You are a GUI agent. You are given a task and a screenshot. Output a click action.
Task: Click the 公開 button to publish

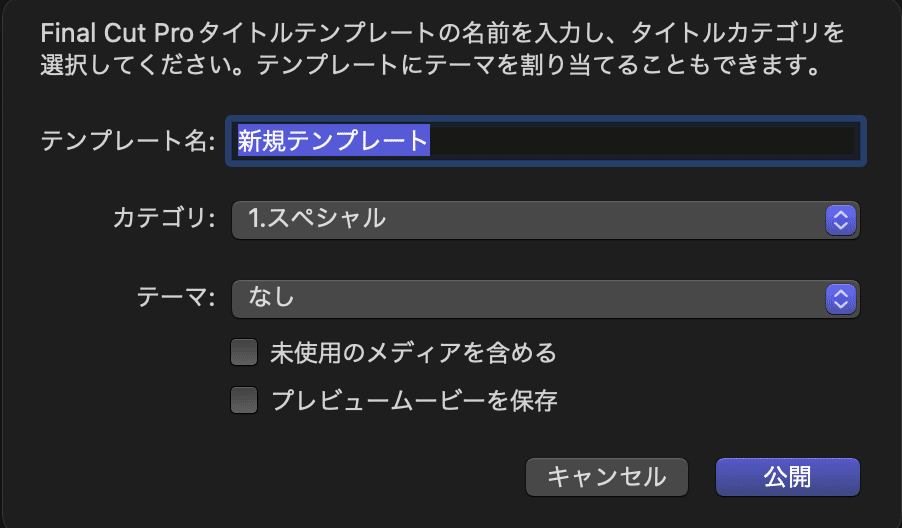pyautogui.click(x=787, y=476)
